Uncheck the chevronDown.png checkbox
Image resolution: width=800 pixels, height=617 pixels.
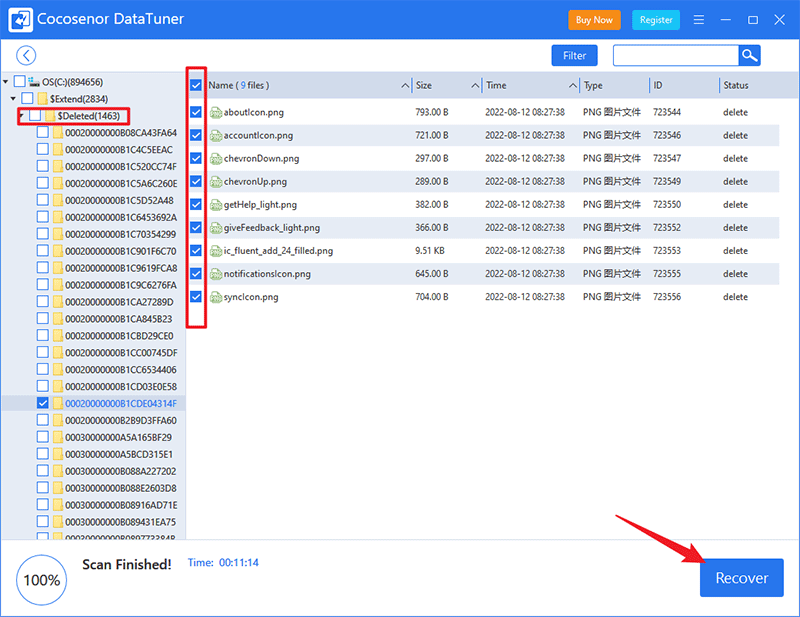[196, 158]
